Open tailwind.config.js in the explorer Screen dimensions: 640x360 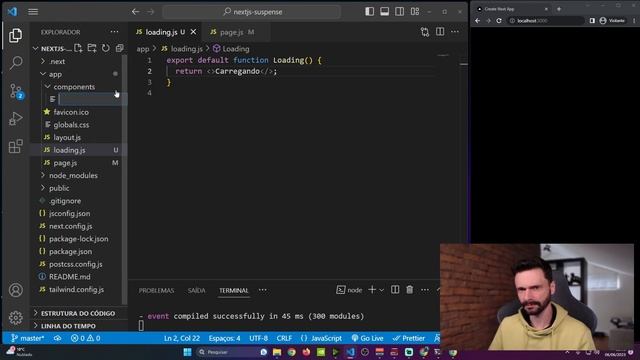pyautogui.click(x=76, y=289)
